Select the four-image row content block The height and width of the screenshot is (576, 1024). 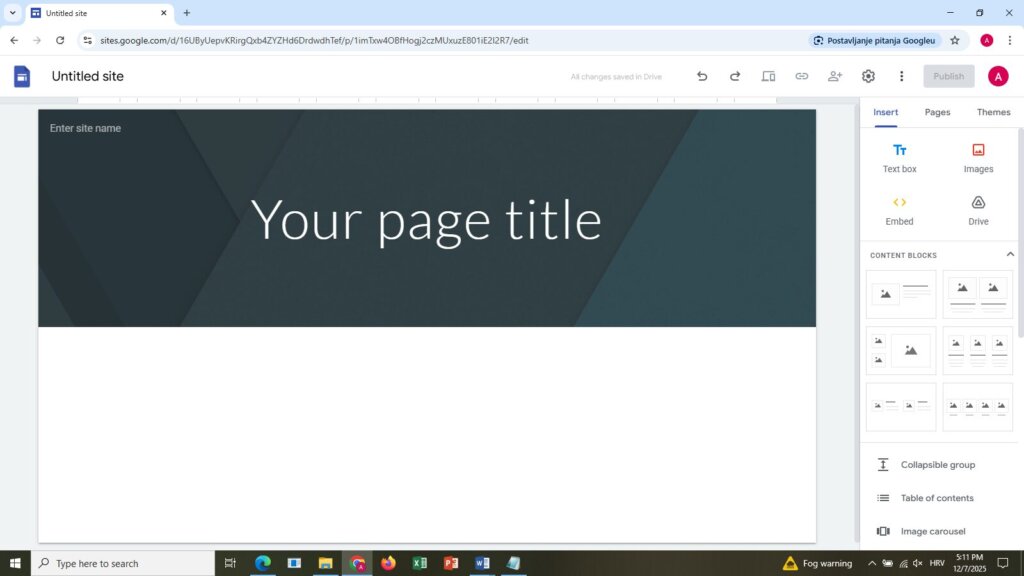(977, 406)
